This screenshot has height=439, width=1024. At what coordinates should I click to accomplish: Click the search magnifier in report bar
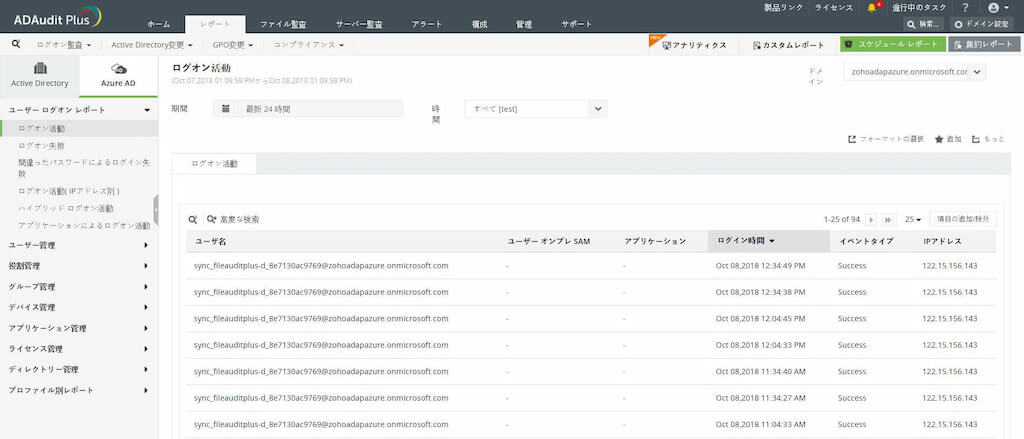click(16, 44)
